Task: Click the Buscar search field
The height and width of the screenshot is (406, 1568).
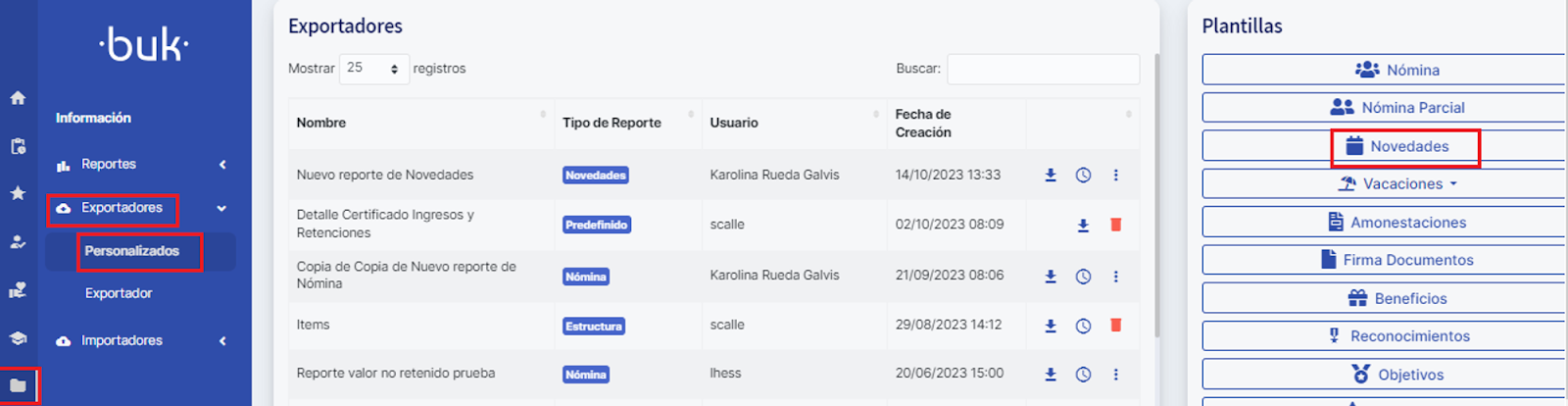Action: pos(1043,69)
